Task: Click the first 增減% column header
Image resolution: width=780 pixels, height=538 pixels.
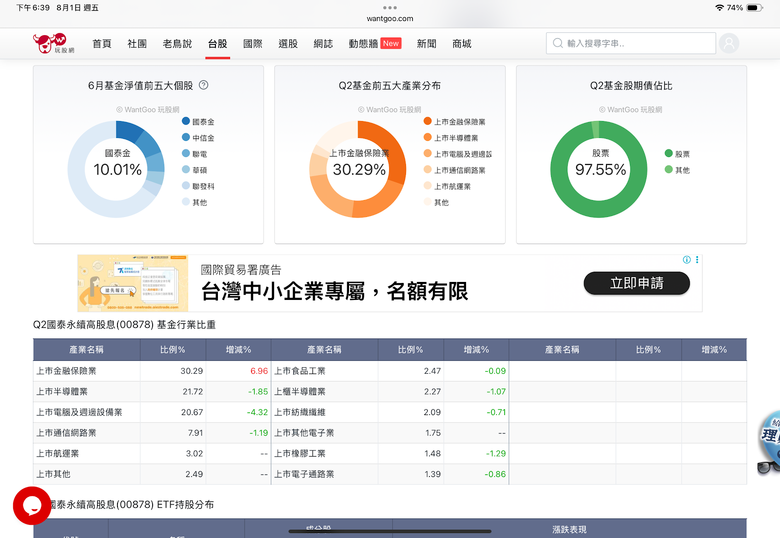Action: click(238, 350)
